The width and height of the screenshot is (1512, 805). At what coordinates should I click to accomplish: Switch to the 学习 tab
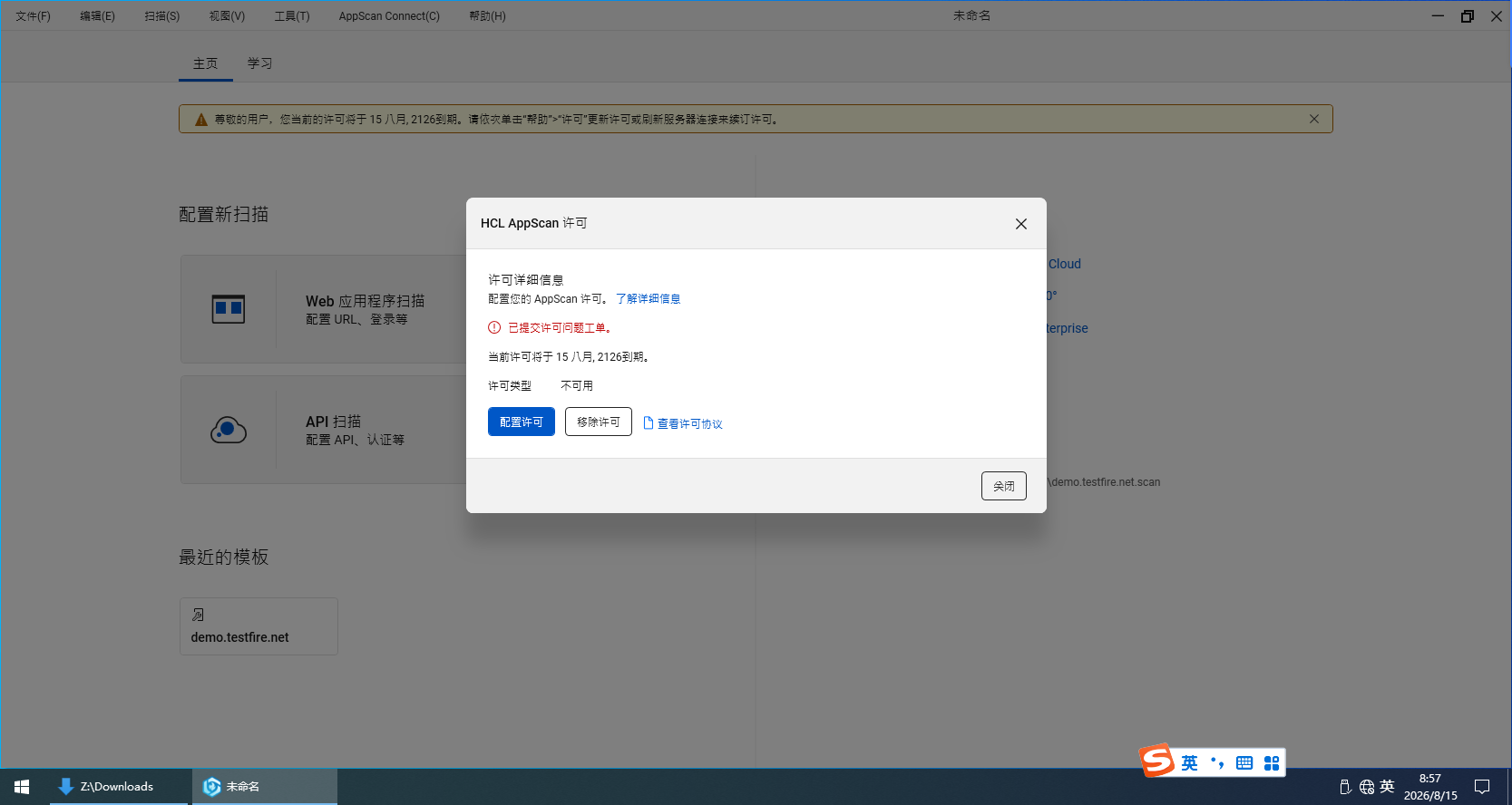click(x=260, y=63)
